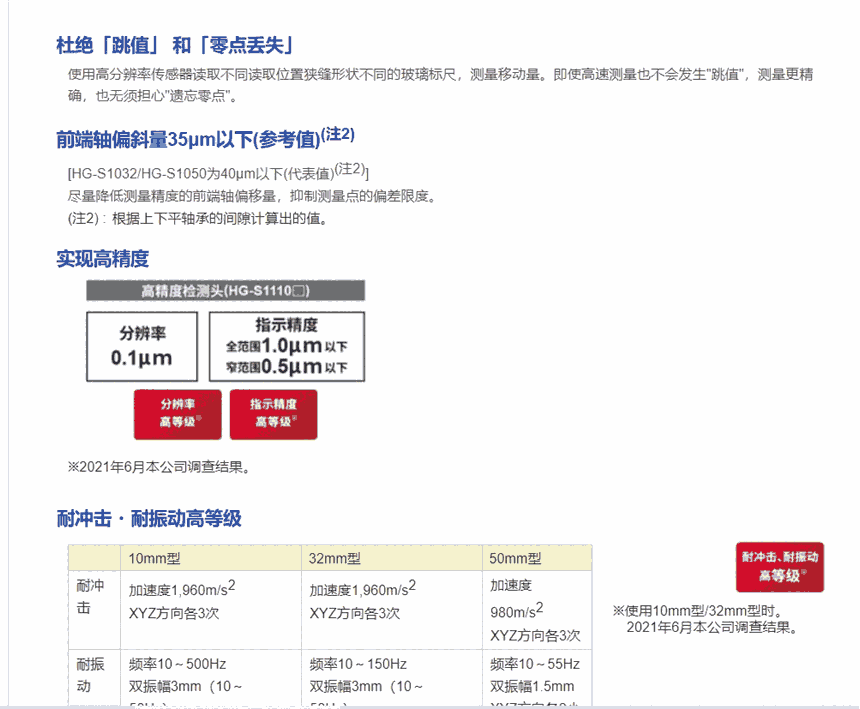Click the 耐冲击・耐振动高等级 heading
Screen dimensions: 860x709
point(149,518)
